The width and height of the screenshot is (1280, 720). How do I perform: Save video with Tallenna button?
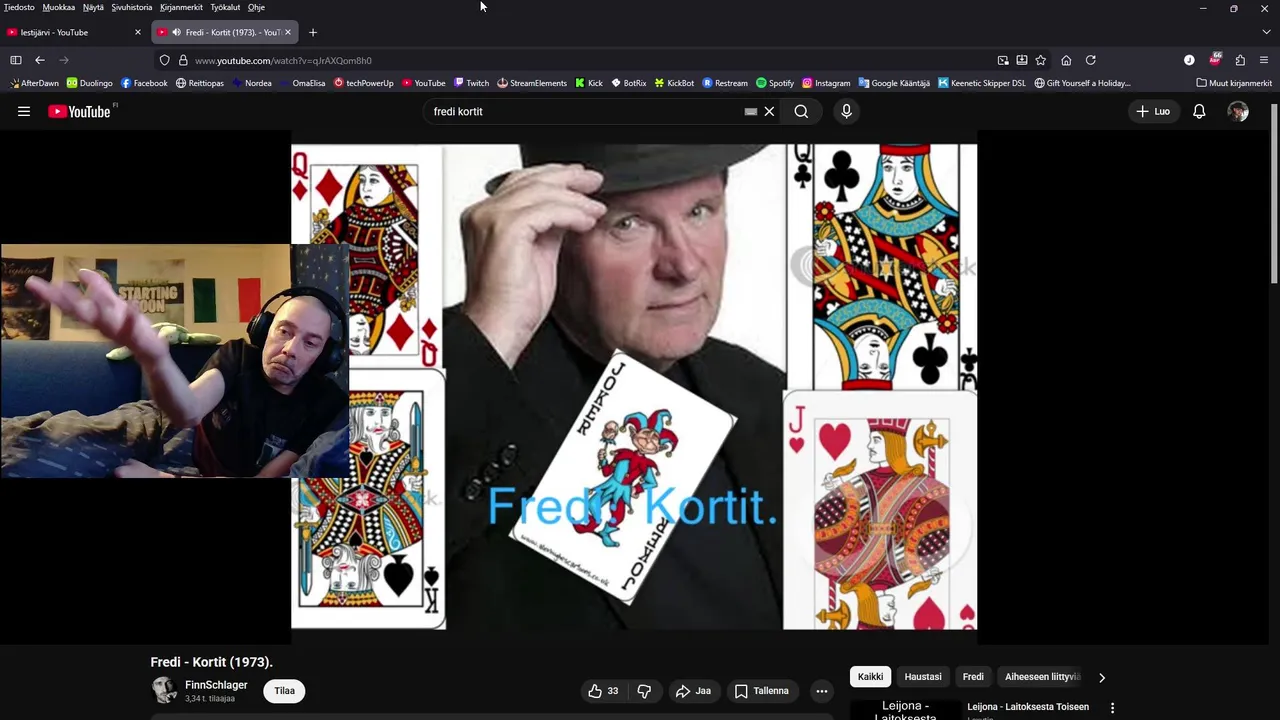pyautogui.click(x=761, y=691)
